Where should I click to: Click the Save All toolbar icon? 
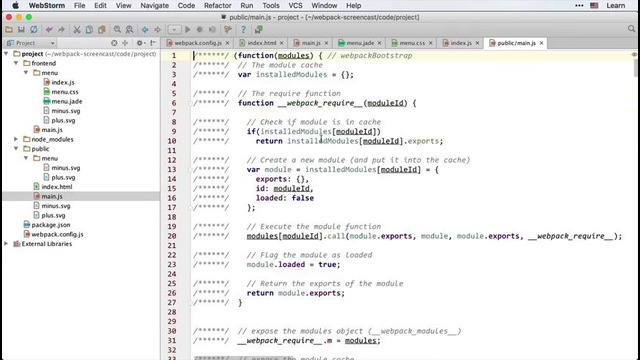pyautogui.click(x=21, y=30)
